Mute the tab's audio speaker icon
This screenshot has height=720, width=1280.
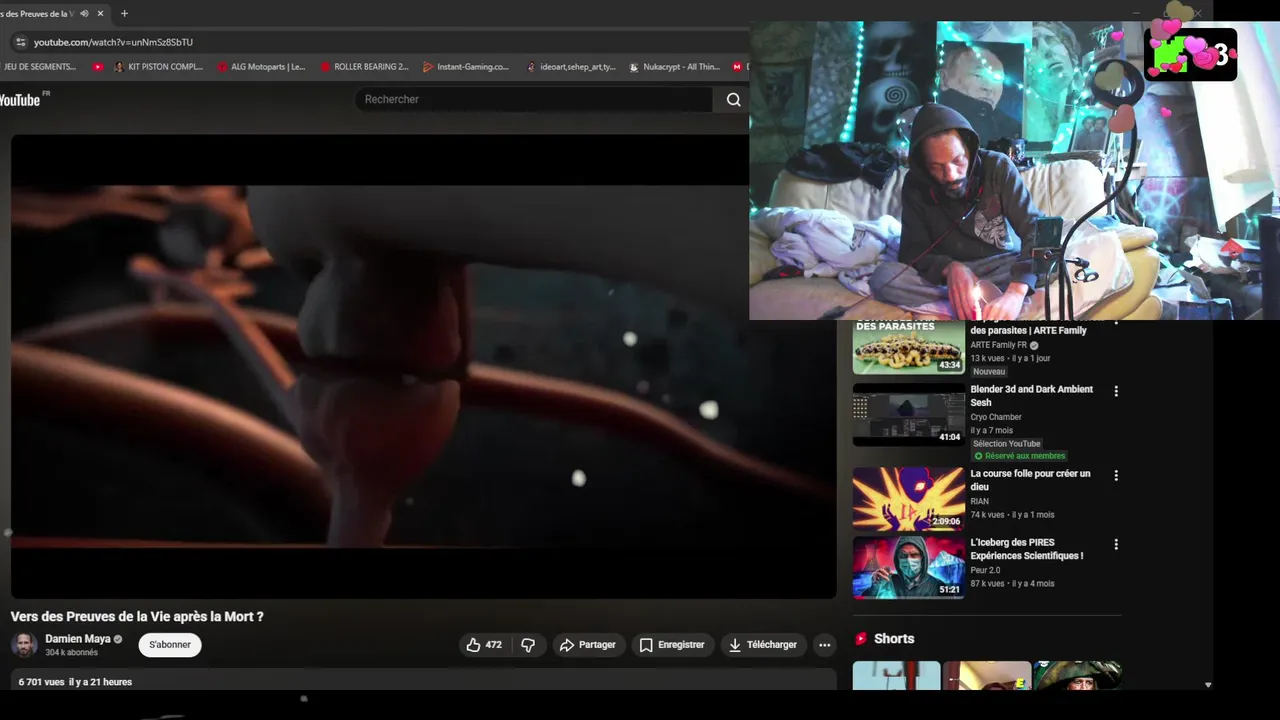click(84, 14)
